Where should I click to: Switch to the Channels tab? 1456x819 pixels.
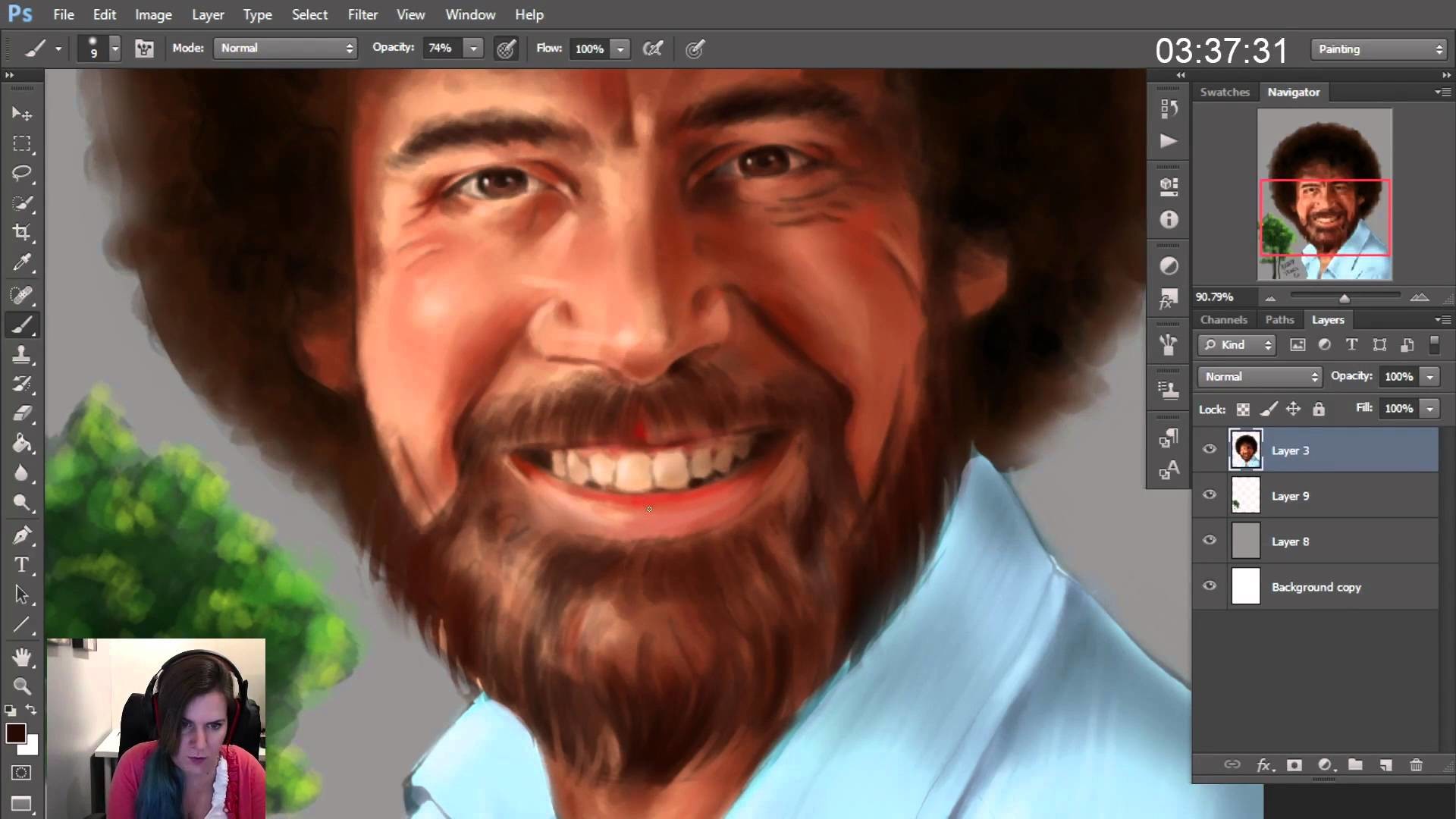tap(1224, 319)
